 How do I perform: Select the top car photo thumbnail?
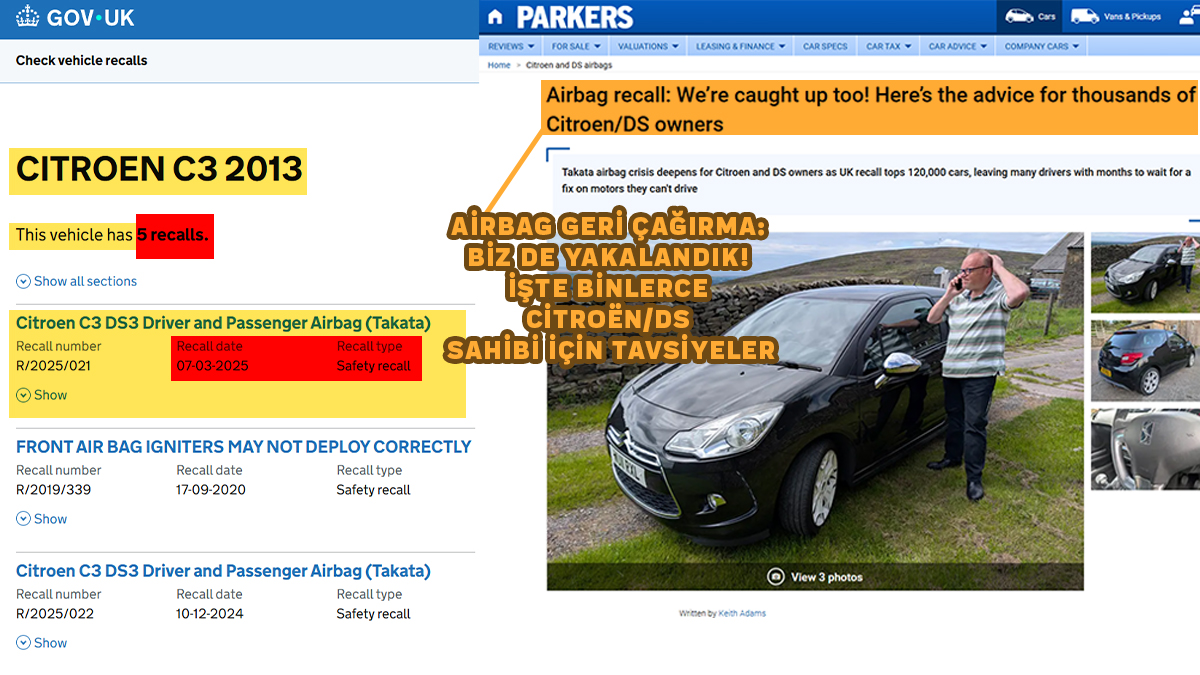click(x=1145, y=270)
